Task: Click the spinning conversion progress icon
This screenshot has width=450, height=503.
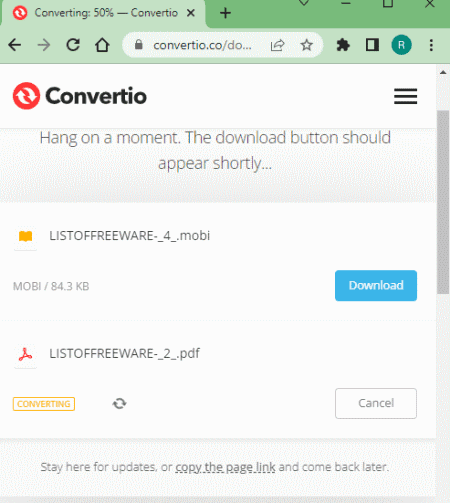Action: point(119,404)
